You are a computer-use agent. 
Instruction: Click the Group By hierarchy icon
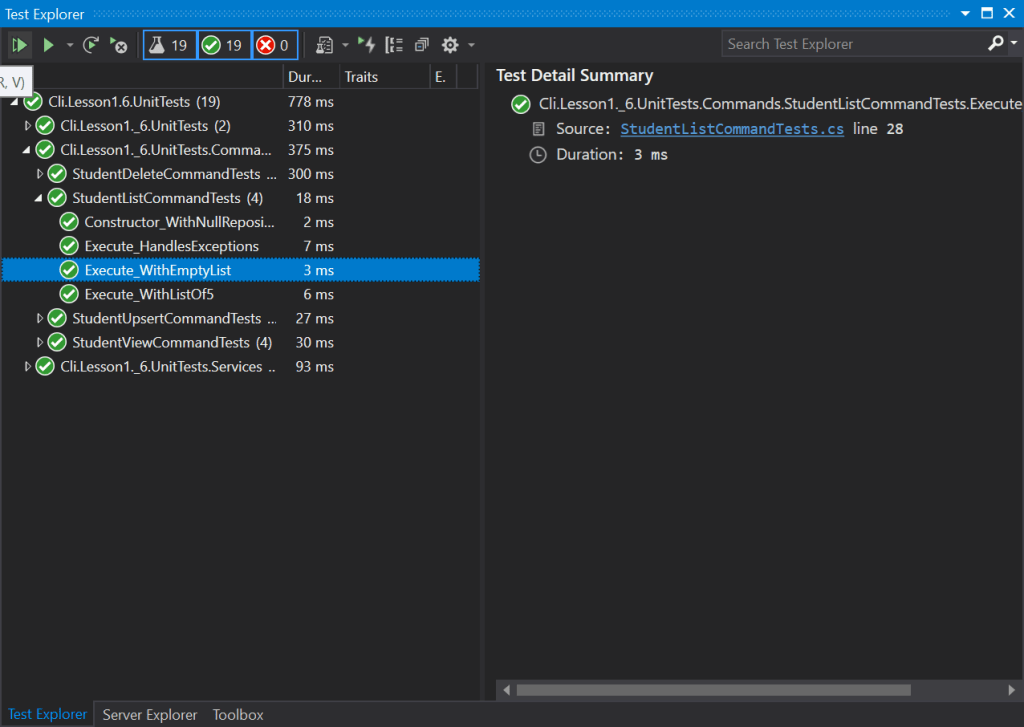tap(394, 45)
